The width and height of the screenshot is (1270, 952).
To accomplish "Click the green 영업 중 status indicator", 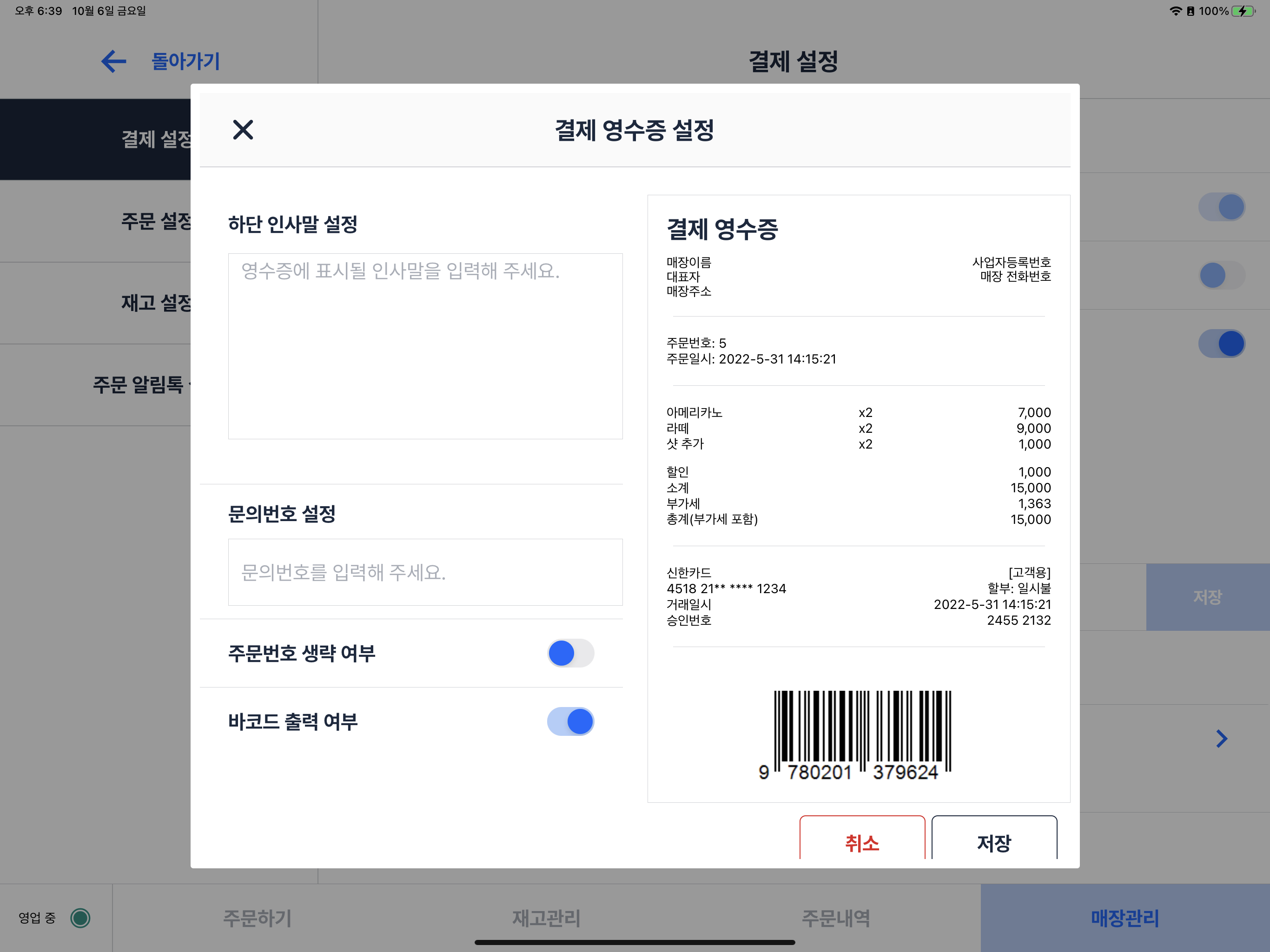I will [x=80, y=918].
